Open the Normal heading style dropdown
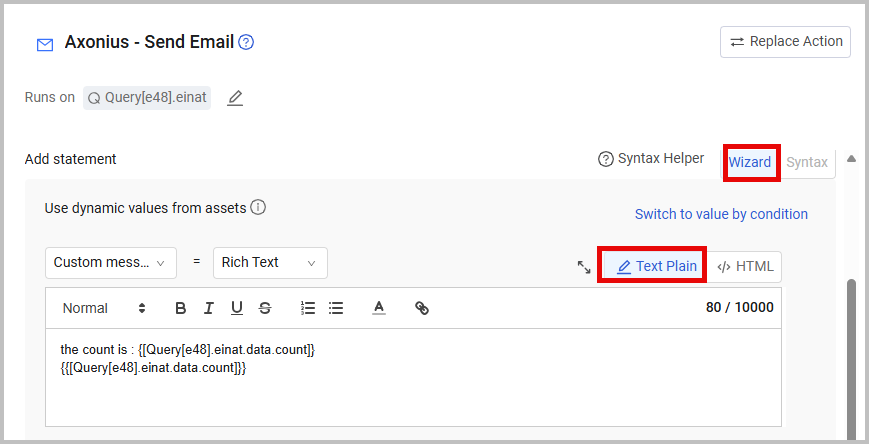Viewport: 869px width, 444px height. pos(104,308)
